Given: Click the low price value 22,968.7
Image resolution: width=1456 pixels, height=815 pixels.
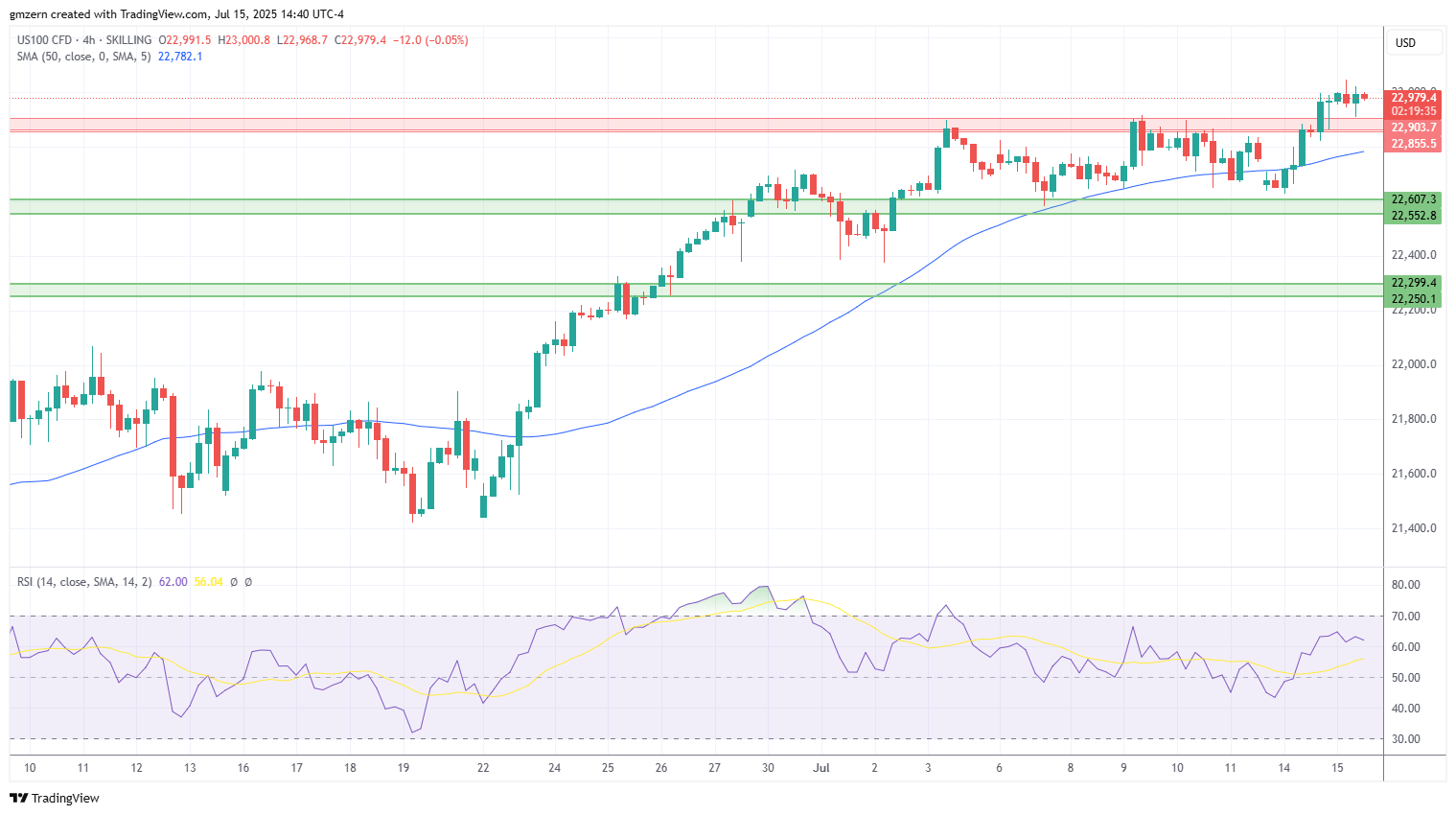Looking at the screenshot, I should point(305,40).
